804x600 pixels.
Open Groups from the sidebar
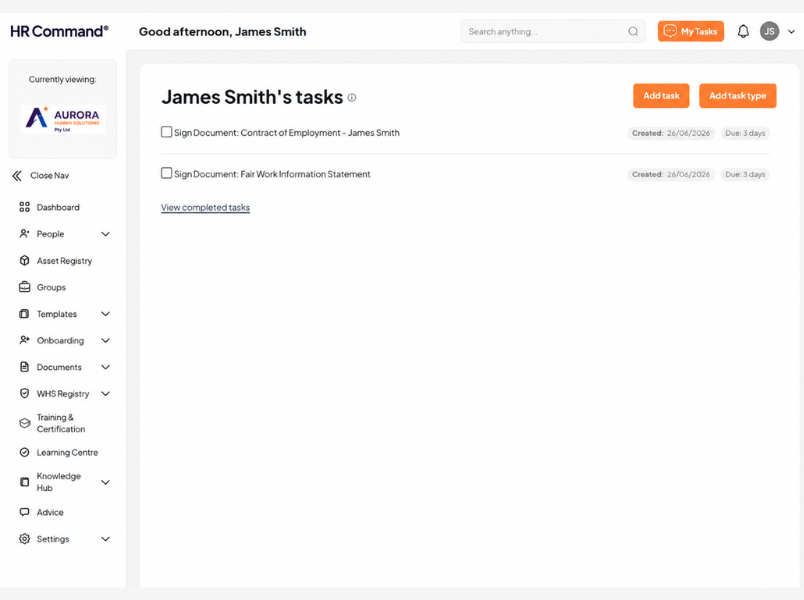point(51,287)
